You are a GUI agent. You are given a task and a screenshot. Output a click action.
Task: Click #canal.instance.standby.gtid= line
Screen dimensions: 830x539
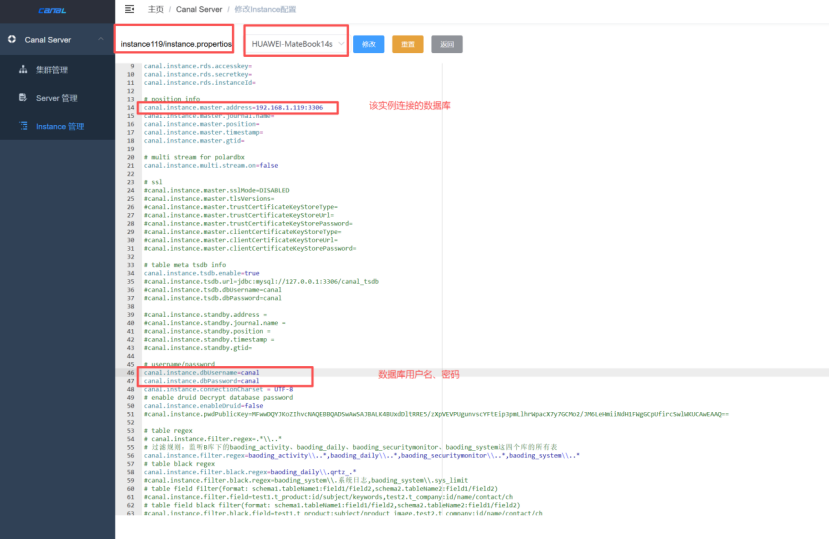tap(197, 348)
